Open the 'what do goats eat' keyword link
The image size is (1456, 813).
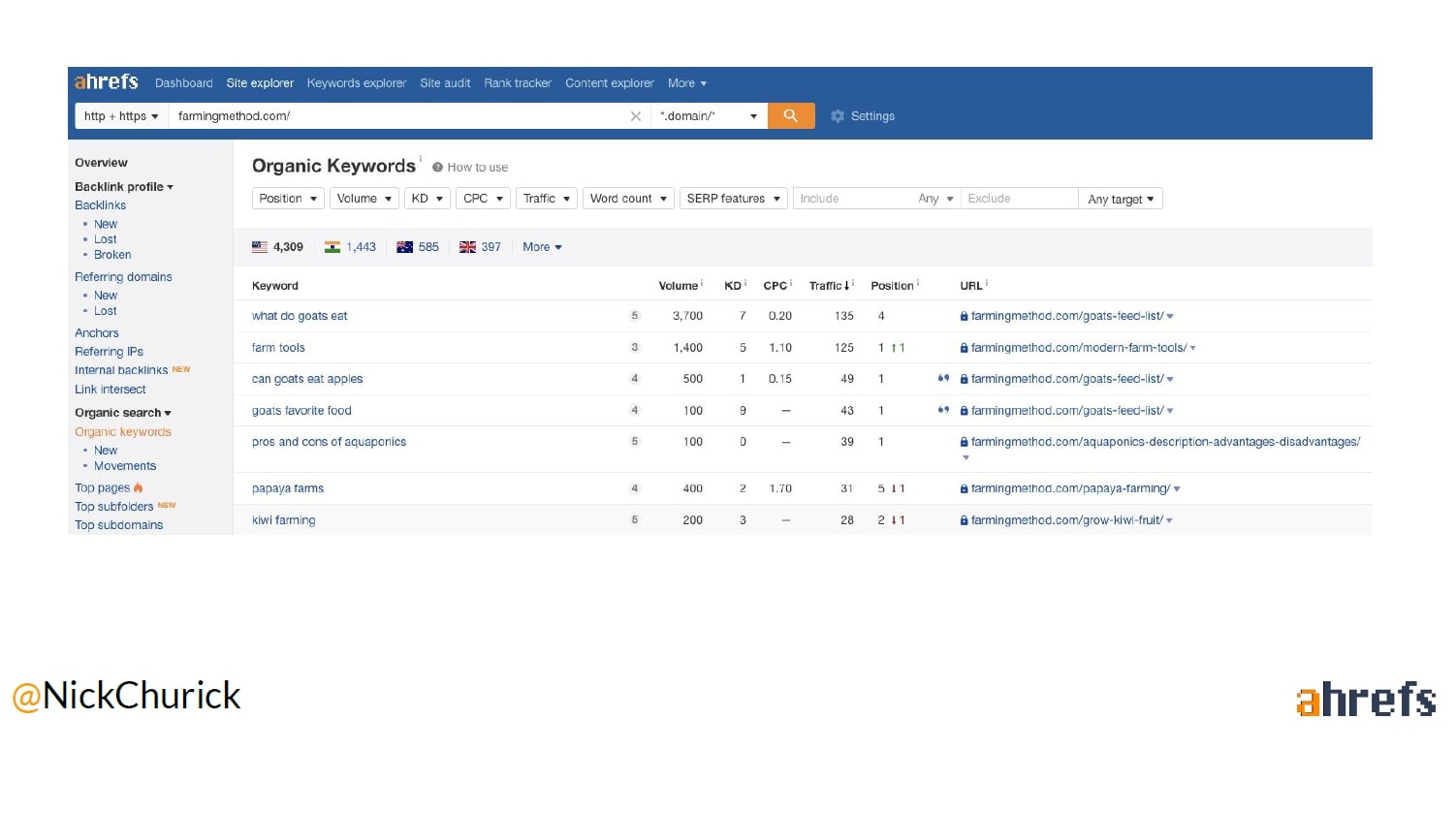(x=300, y=316)
